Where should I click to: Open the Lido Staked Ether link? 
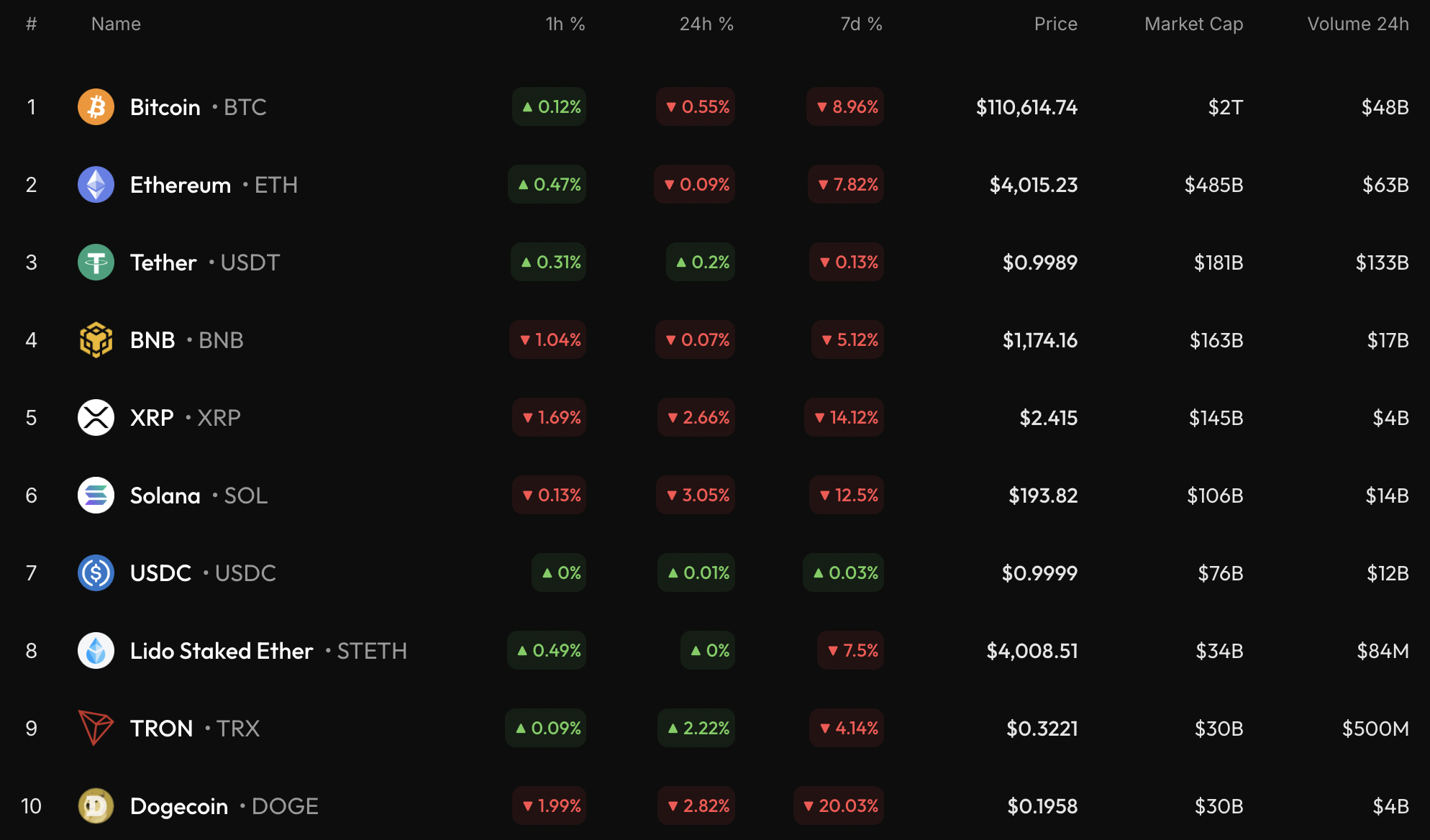pyautogui.click(x=222, y=651)
